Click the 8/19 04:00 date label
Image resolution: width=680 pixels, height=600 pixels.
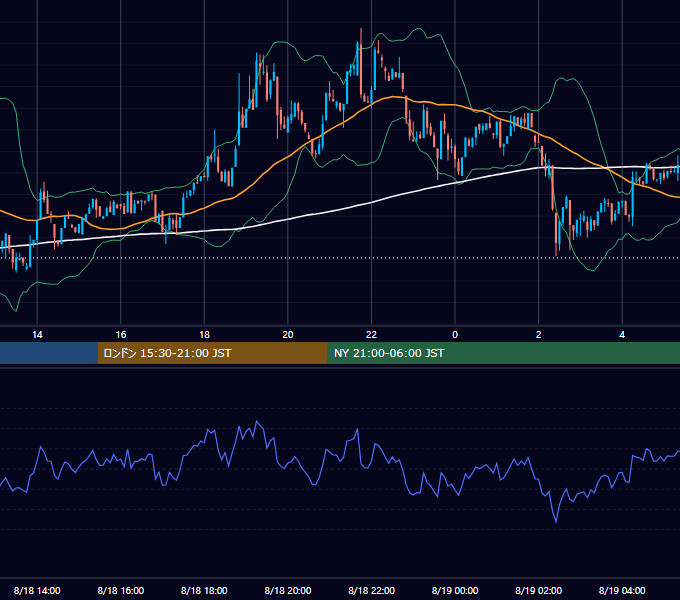[622, 590]
